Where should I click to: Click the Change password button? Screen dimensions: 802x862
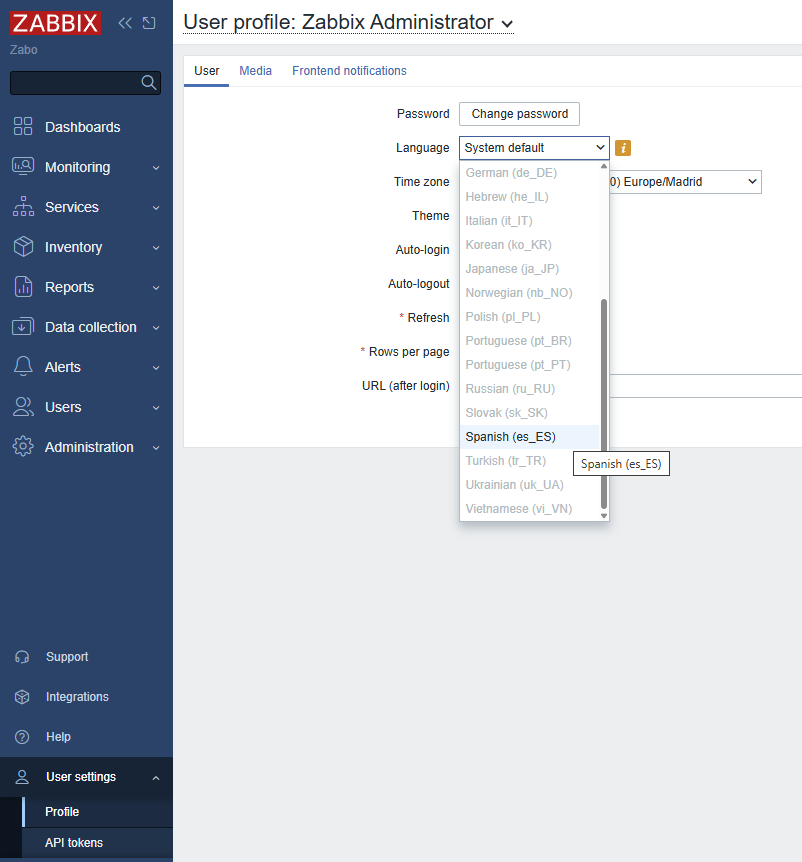tap(519, 113)
